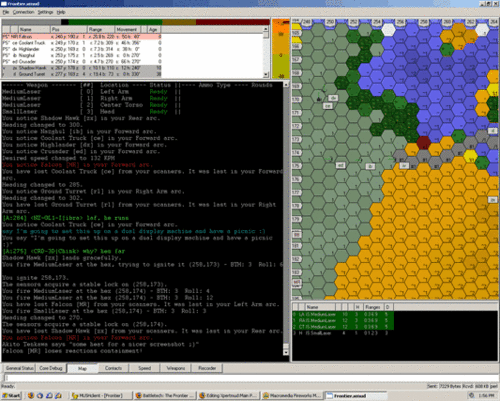Sort contacts by the Pos column header
500x401 pixels.
(69, 29)
